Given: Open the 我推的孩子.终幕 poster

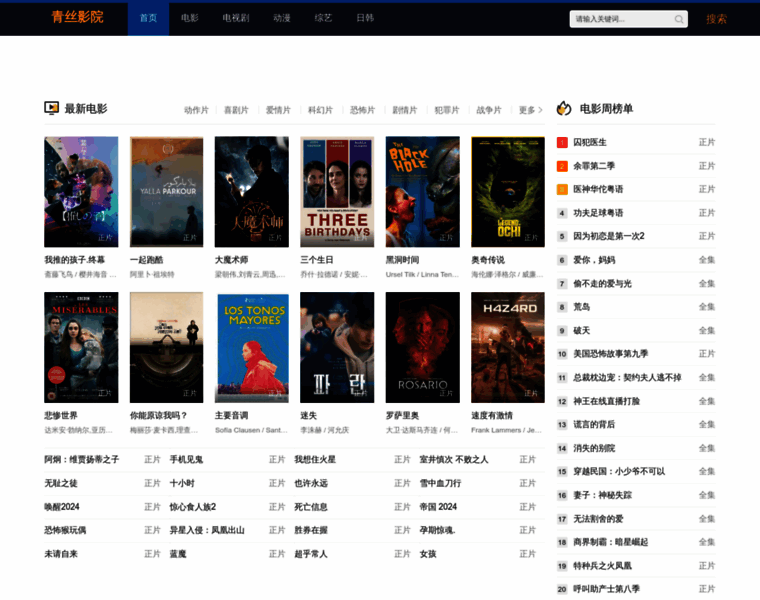Looking at the screenshot, I should (81, 192).
